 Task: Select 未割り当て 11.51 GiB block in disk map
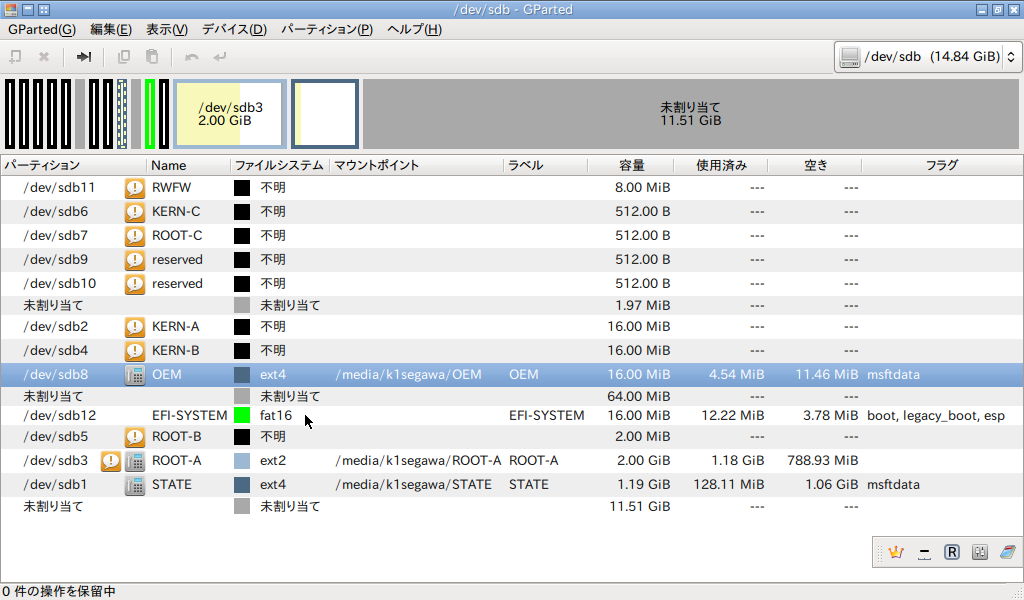coord(690,114)
